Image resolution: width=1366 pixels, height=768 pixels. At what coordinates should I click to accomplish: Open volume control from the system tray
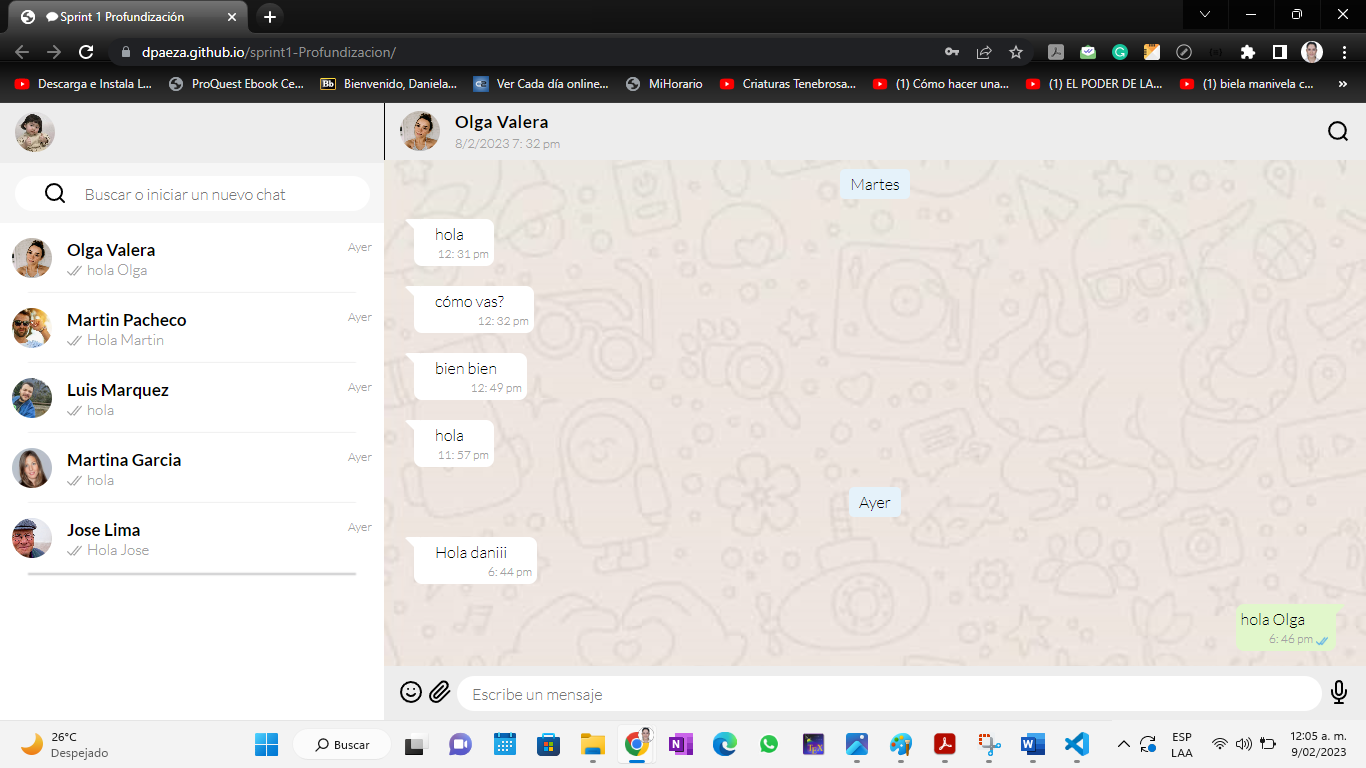coord(1243,744)
